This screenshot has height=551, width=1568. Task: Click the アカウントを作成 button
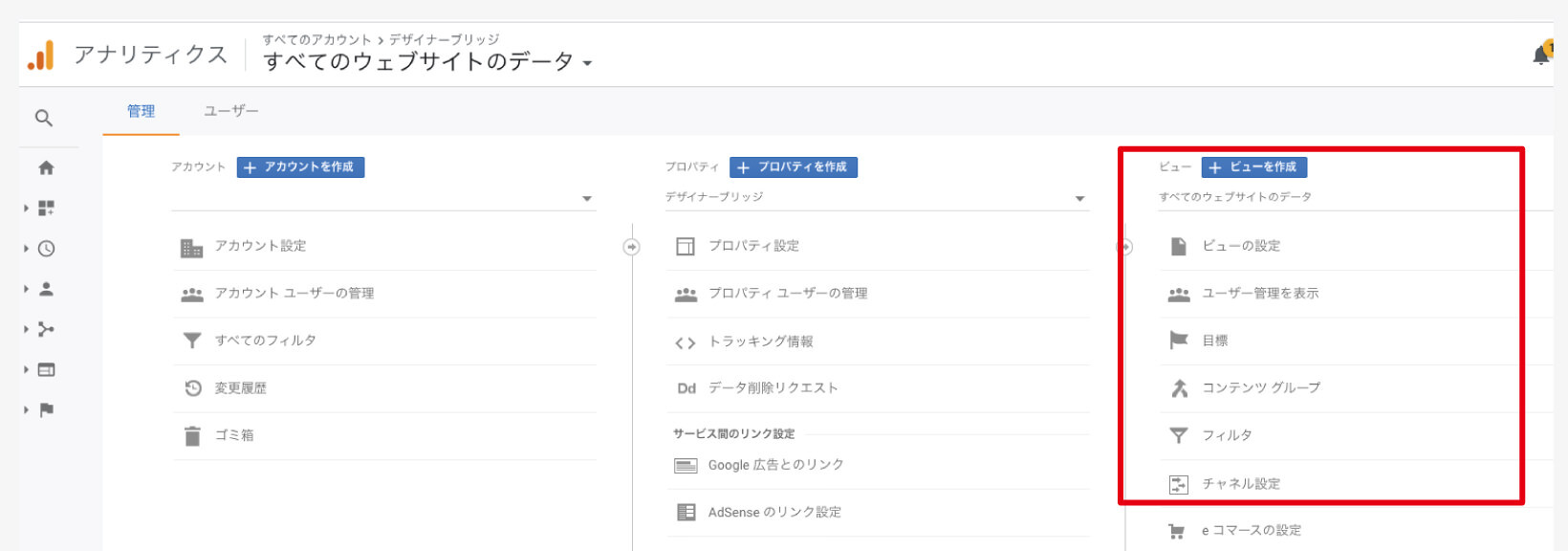tap(300, 167)
